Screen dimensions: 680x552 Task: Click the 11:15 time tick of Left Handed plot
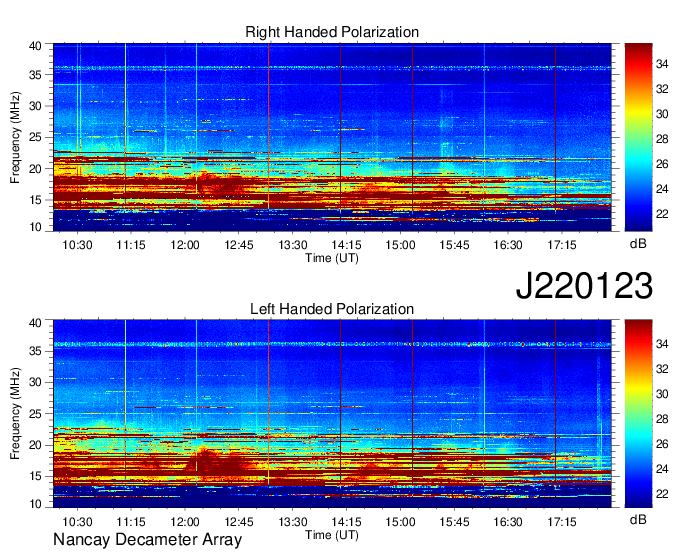tap(131, 522)
